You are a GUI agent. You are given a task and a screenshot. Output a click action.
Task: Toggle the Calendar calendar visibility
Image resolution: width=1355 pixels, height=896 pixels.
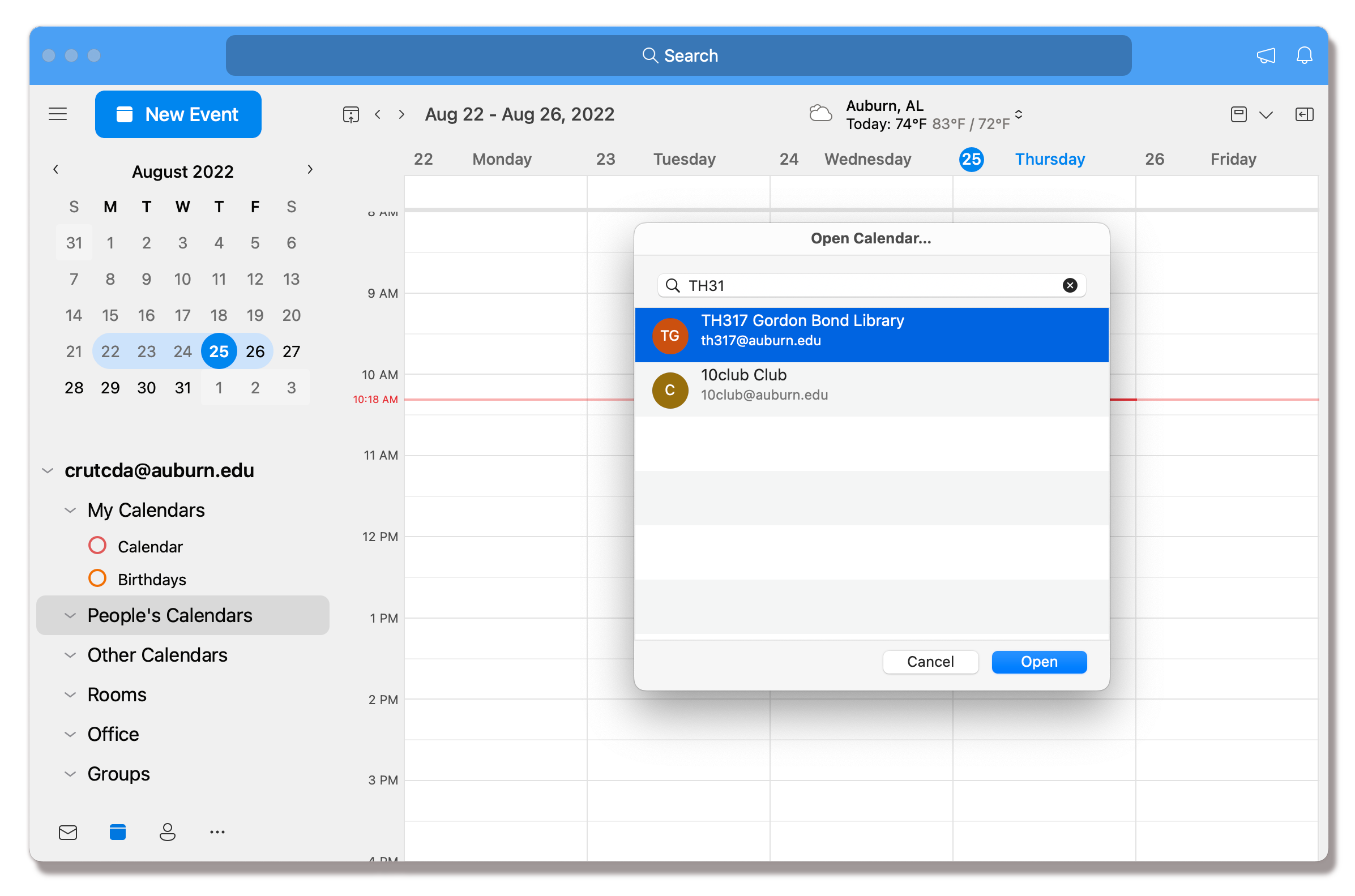97,545
